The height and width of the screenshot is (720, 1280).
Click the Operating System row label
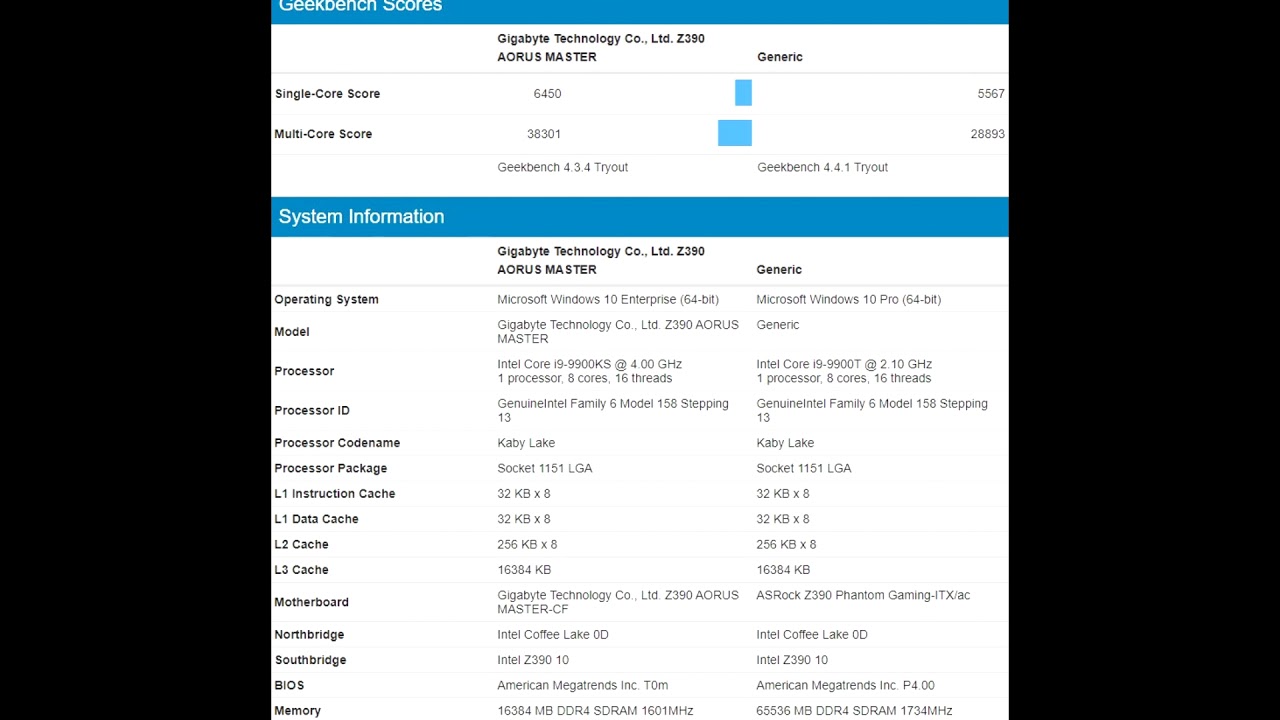326,299
